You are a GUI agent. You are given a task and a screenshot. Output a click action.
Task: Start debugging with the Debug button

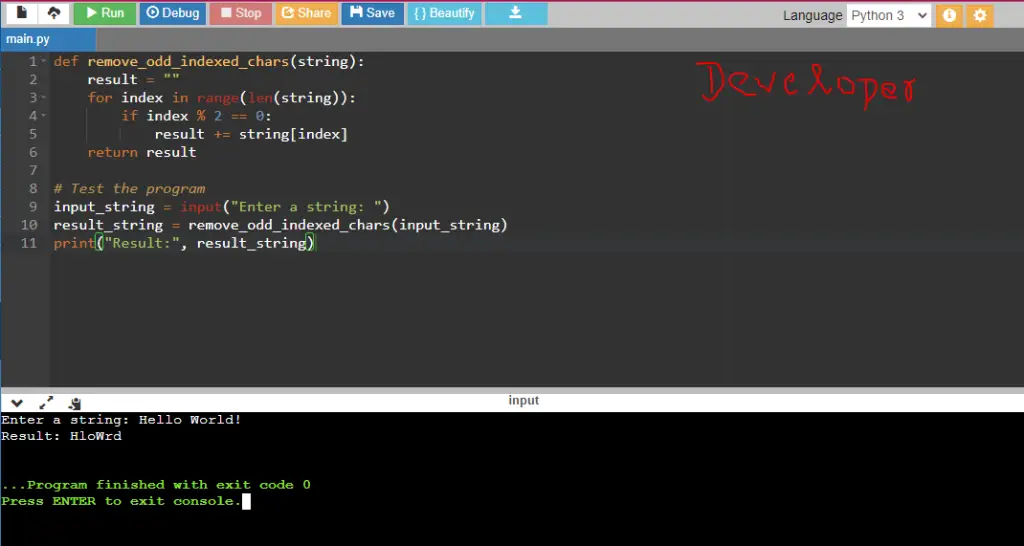pos(173,13)
